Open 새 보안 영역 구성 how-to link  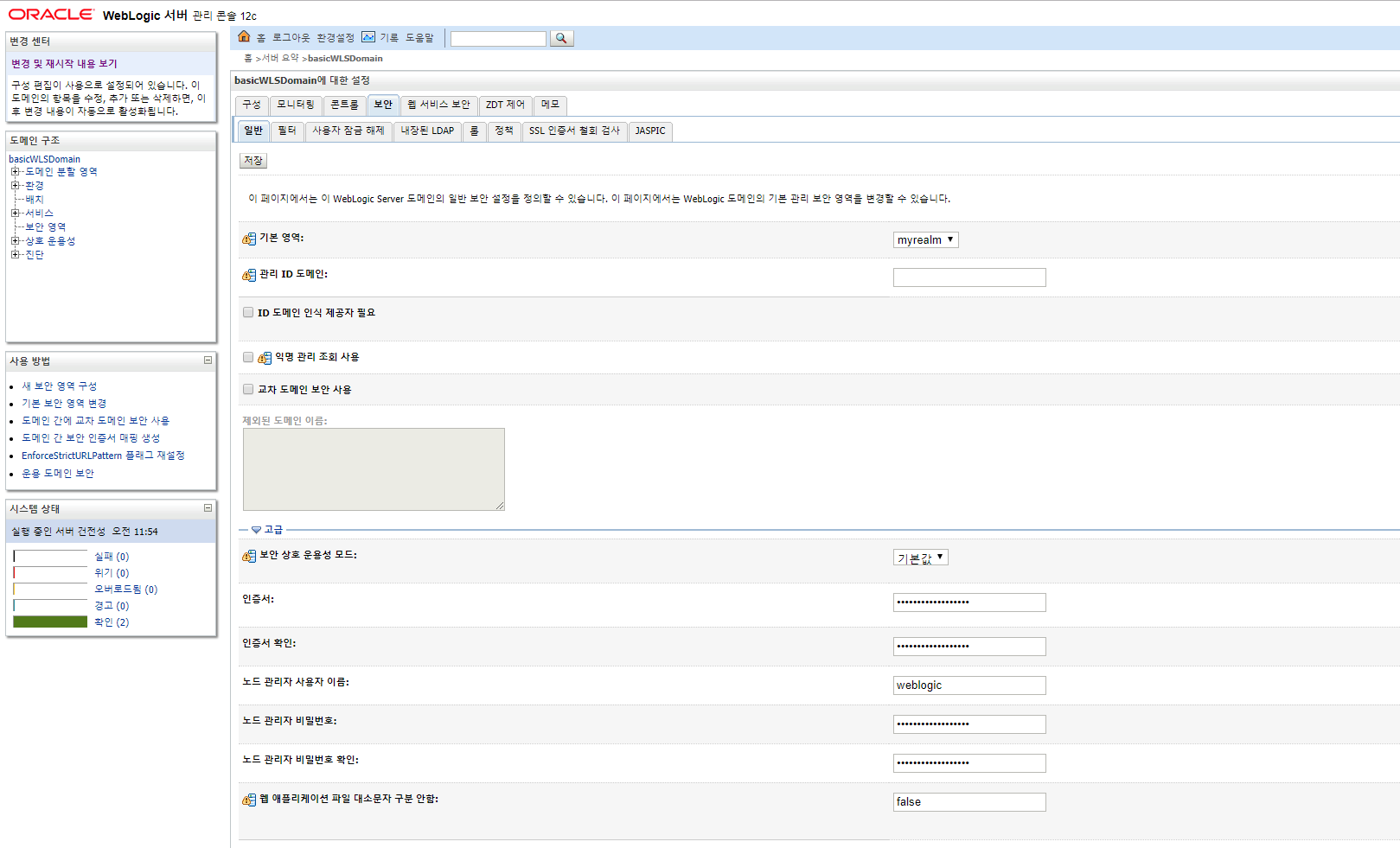click(60, 386)
